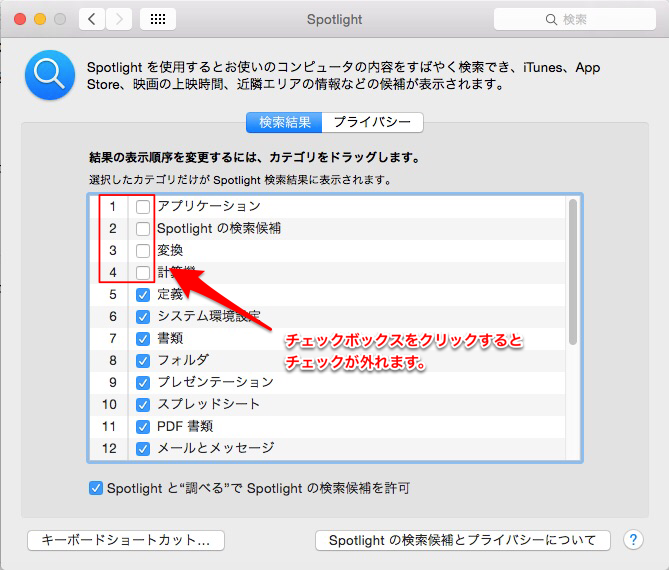
Task: Toggle Spotlight と"調べる" の検索候補を許可 checkbox
Action: 96,488
